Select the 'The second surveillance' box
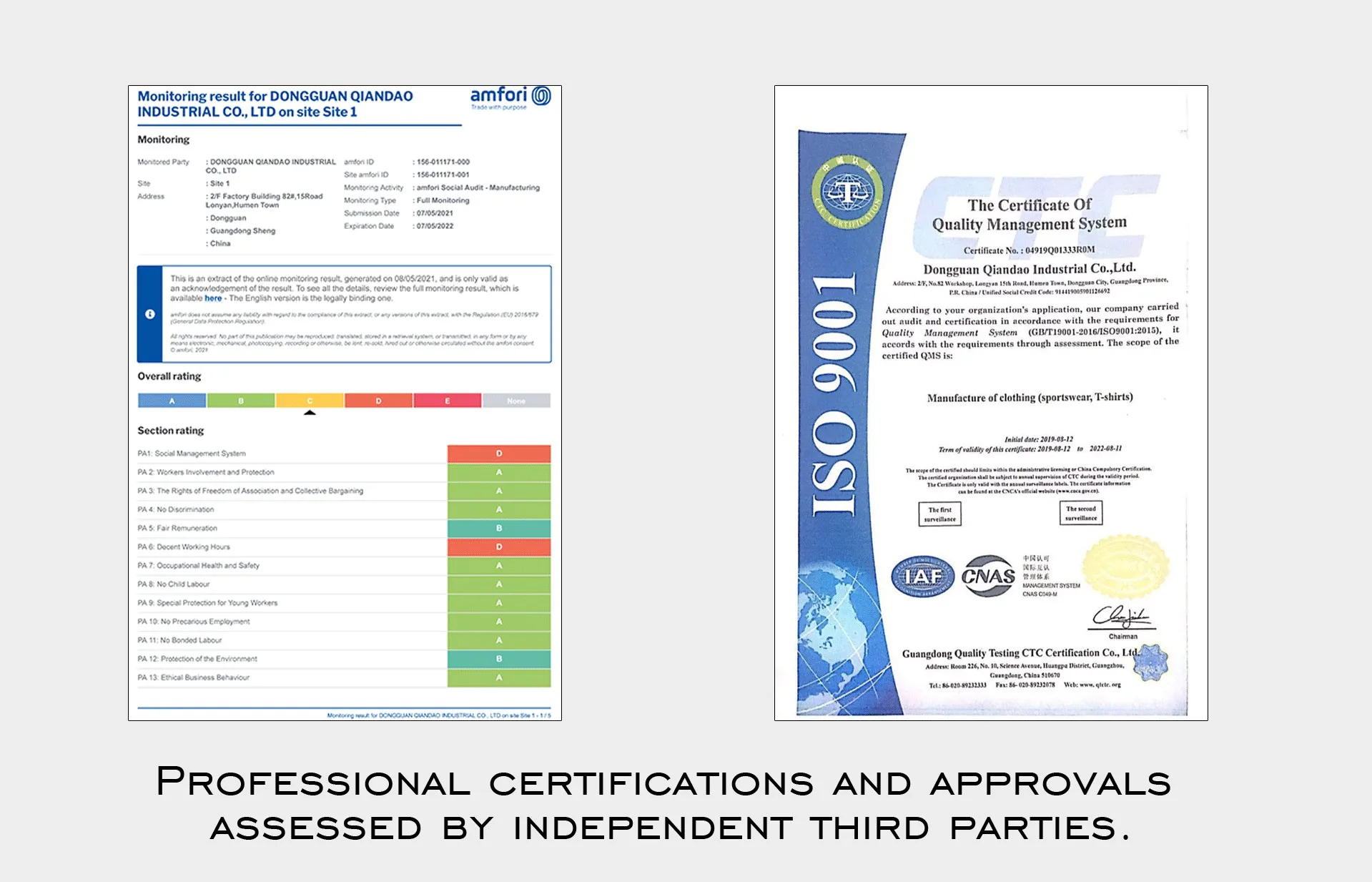 tap(1081, 513)
